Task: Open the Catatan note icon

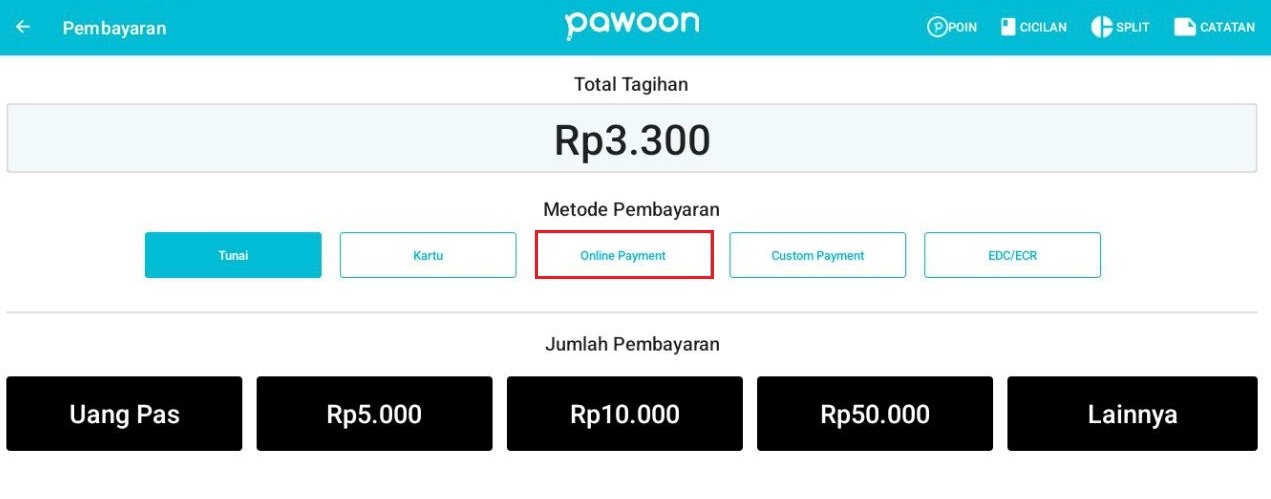Action: point(1185,27)
